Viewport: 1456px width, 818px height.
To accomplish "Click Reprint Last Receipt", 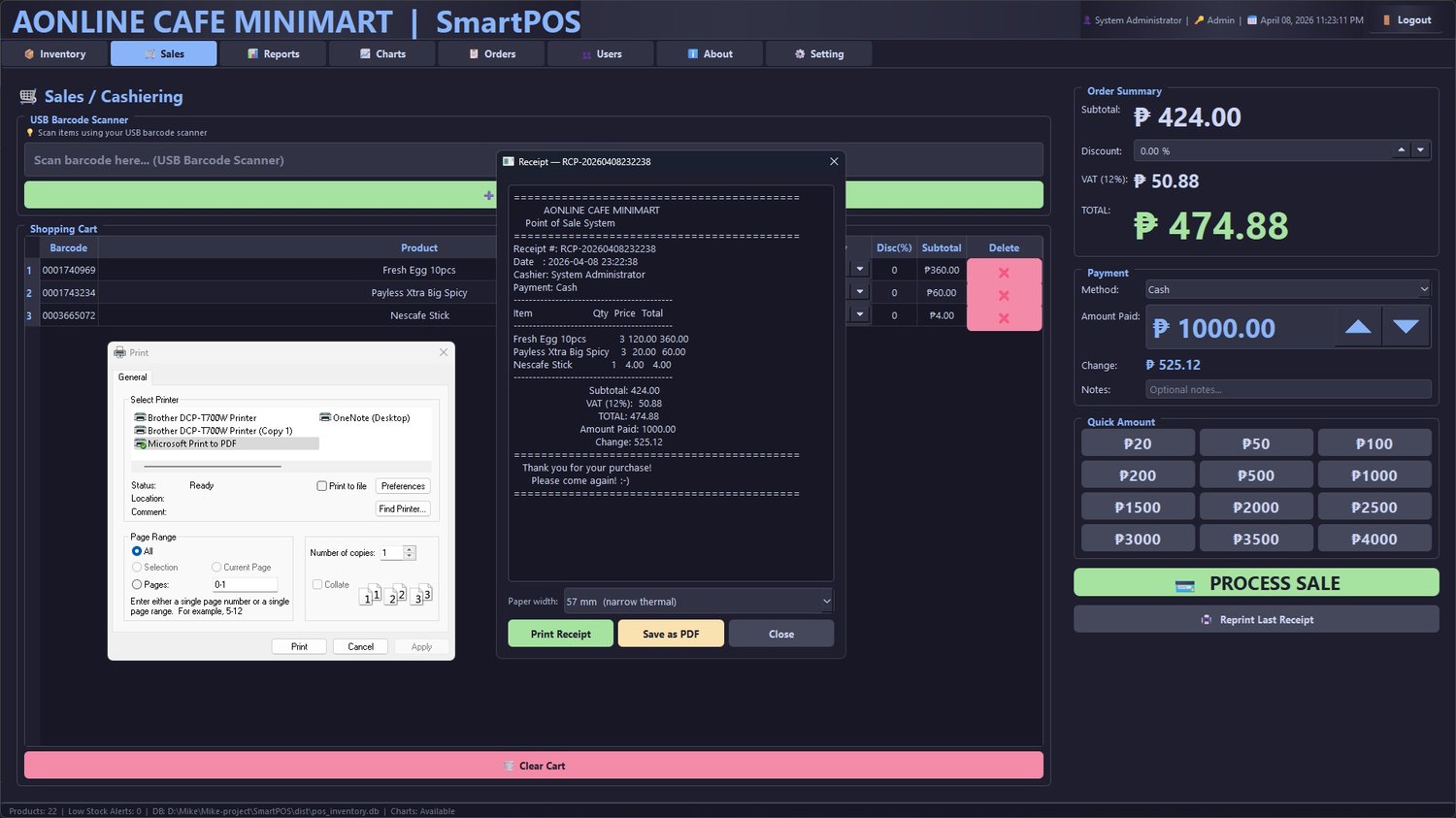I will click(1256, 619).
